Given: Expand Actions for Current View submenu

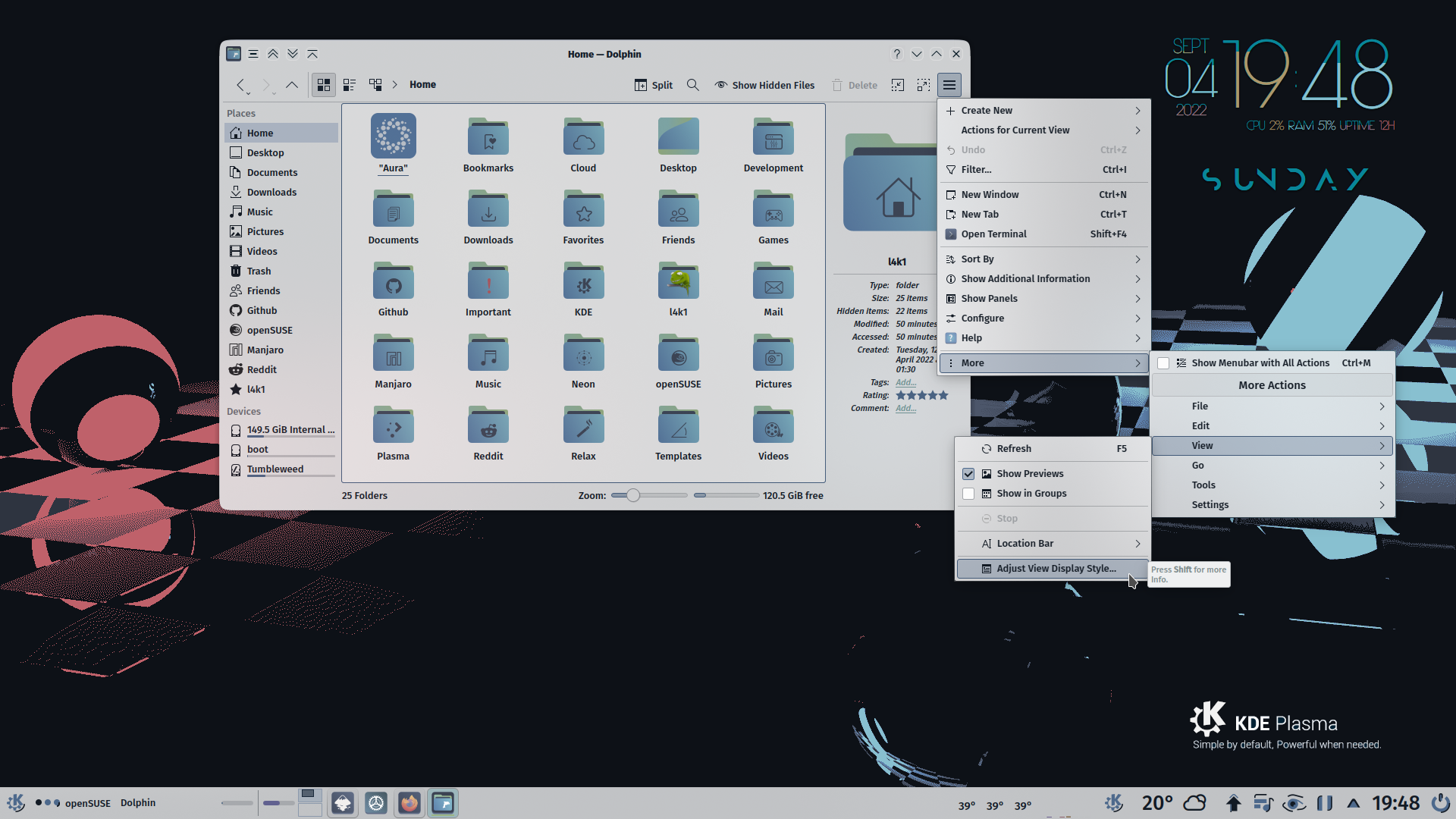Looking at the screenshot, I should click(x=1043, y=130).
